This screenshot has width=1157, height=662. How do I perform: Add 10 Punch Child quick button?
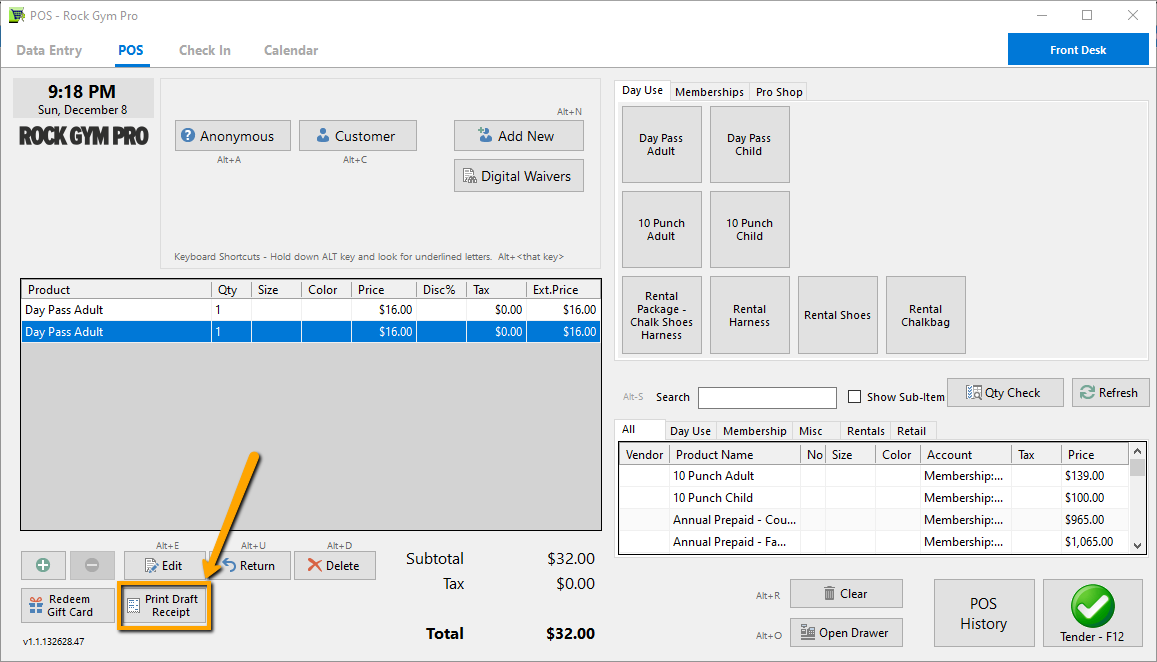pos(749,230)
